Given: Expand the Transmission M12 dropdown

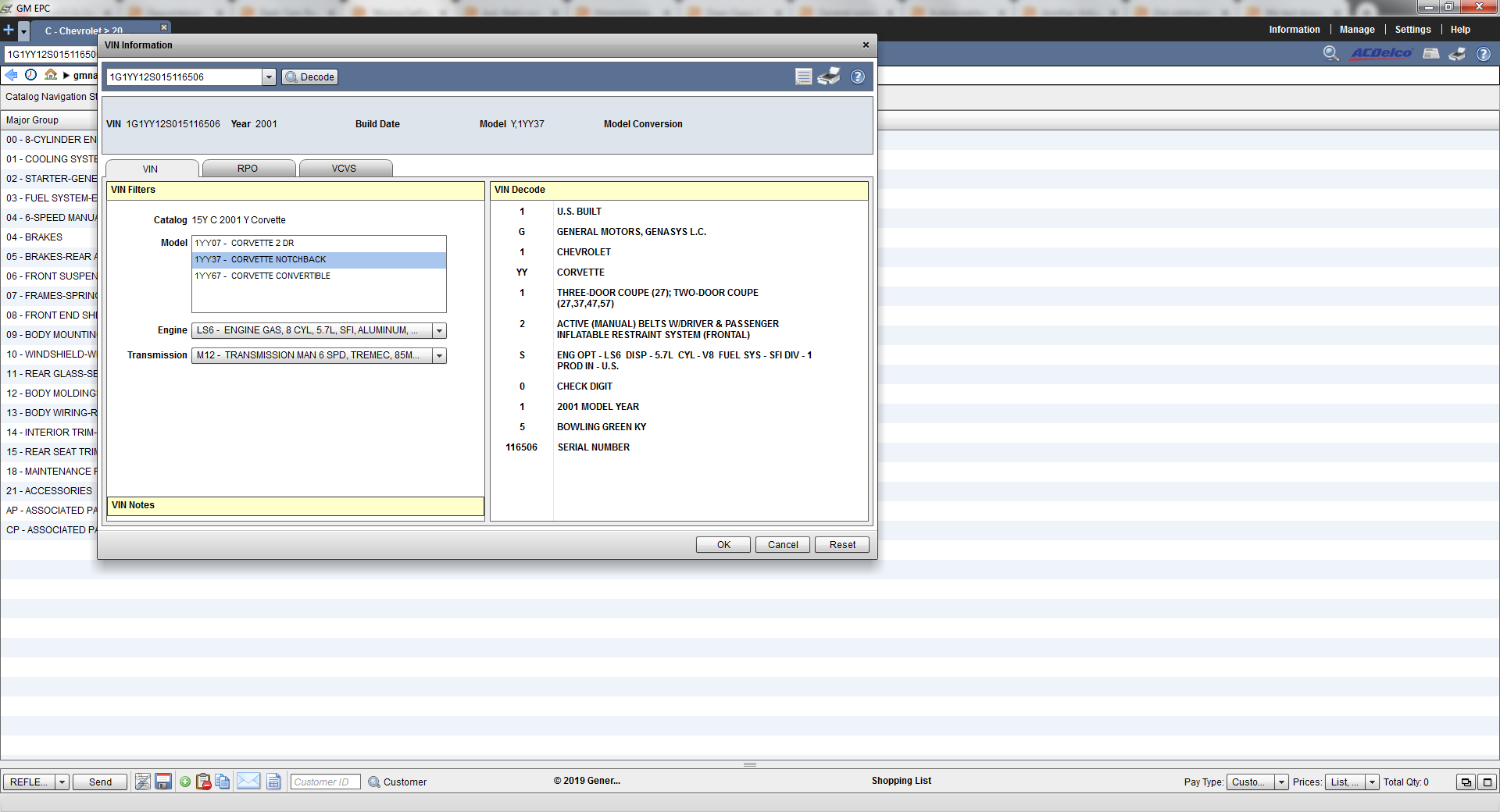Looking at the screenshot, I should [x=439, y=356].
